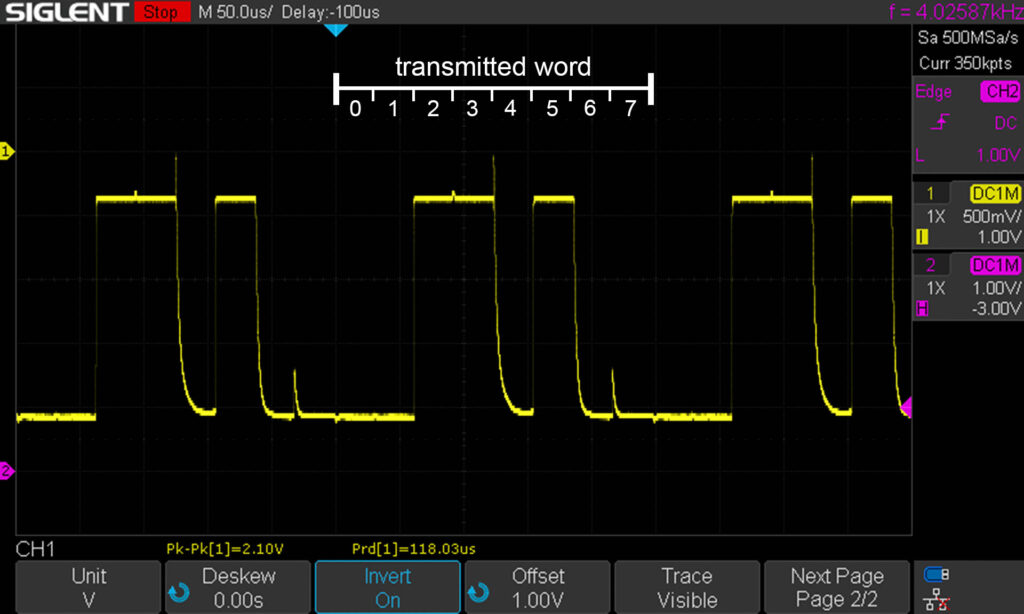Click the SIGLENT logo

pyautogui.click(x=67, y=12)
